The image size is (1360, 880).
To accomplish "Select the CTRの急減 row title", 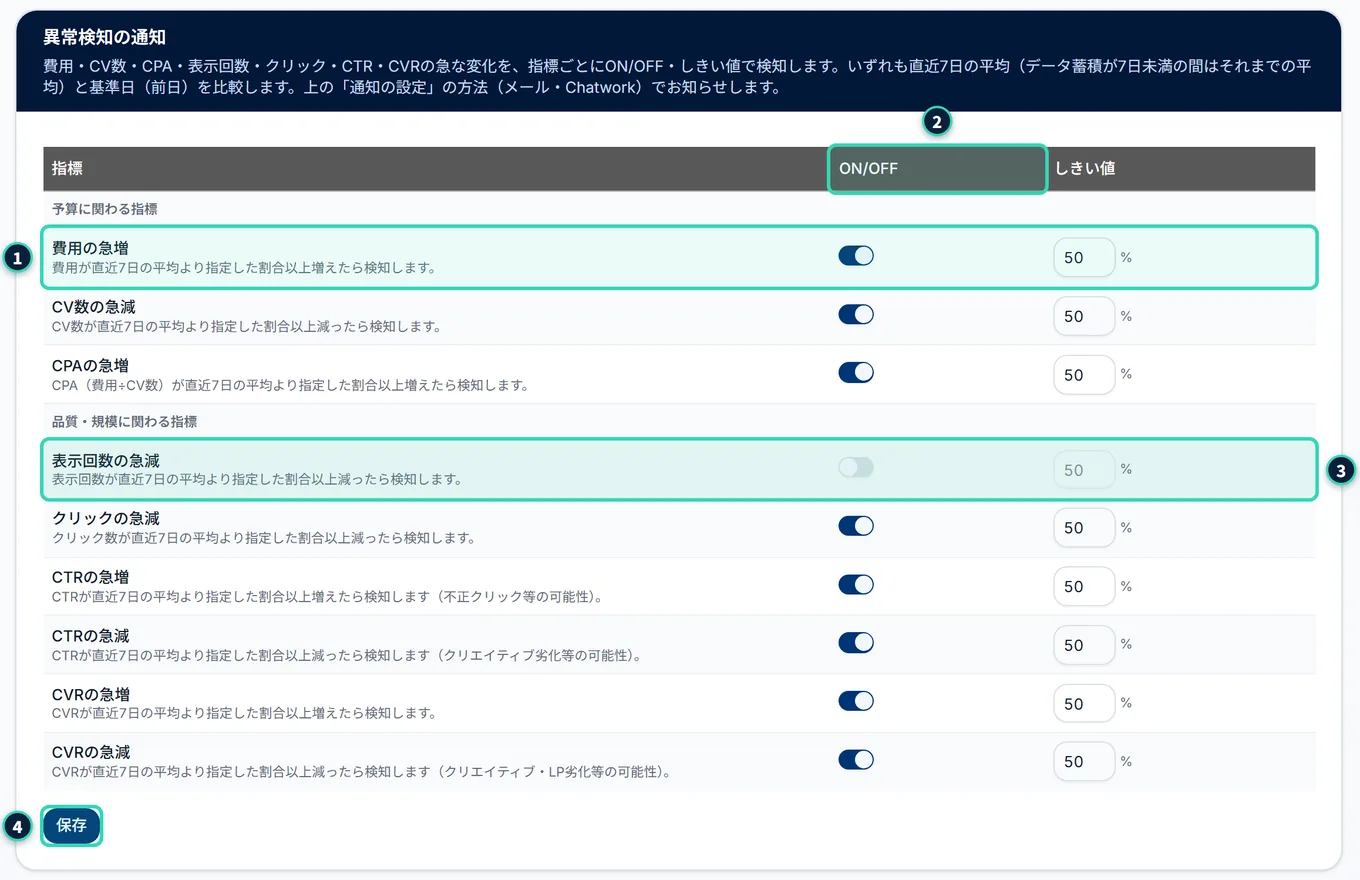I will [x=90, y=636].
